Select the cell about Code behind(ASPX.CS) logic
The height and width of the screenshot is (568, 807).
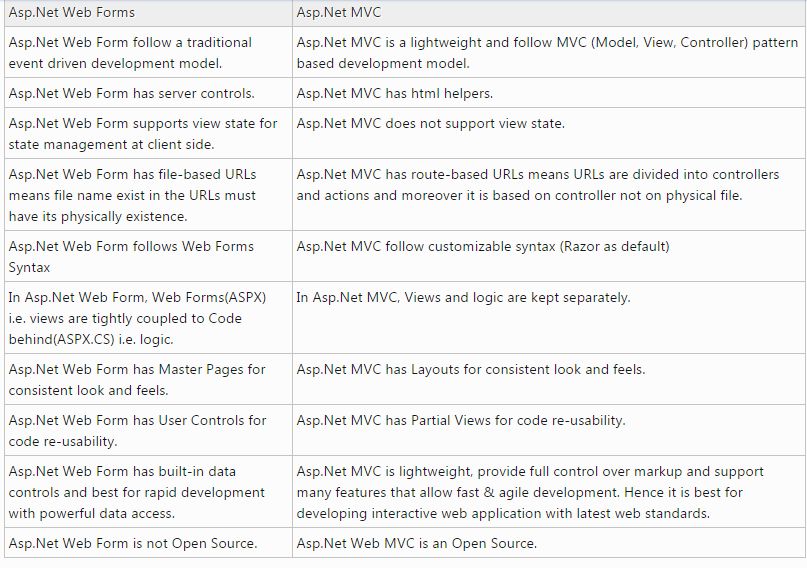pyautogui.click(x=148, y=318)
